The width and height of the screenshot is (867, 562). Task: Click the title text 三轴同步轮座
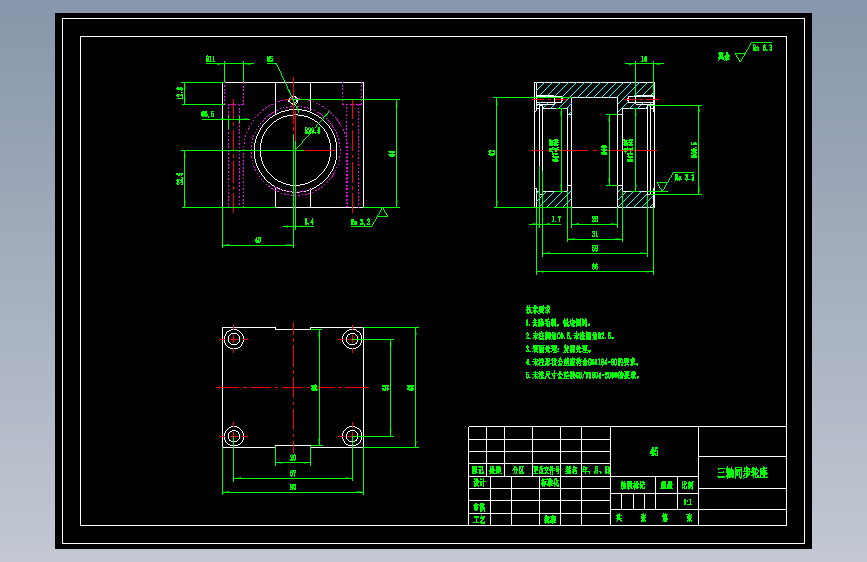pyautogui.click(x=742, y=473)
